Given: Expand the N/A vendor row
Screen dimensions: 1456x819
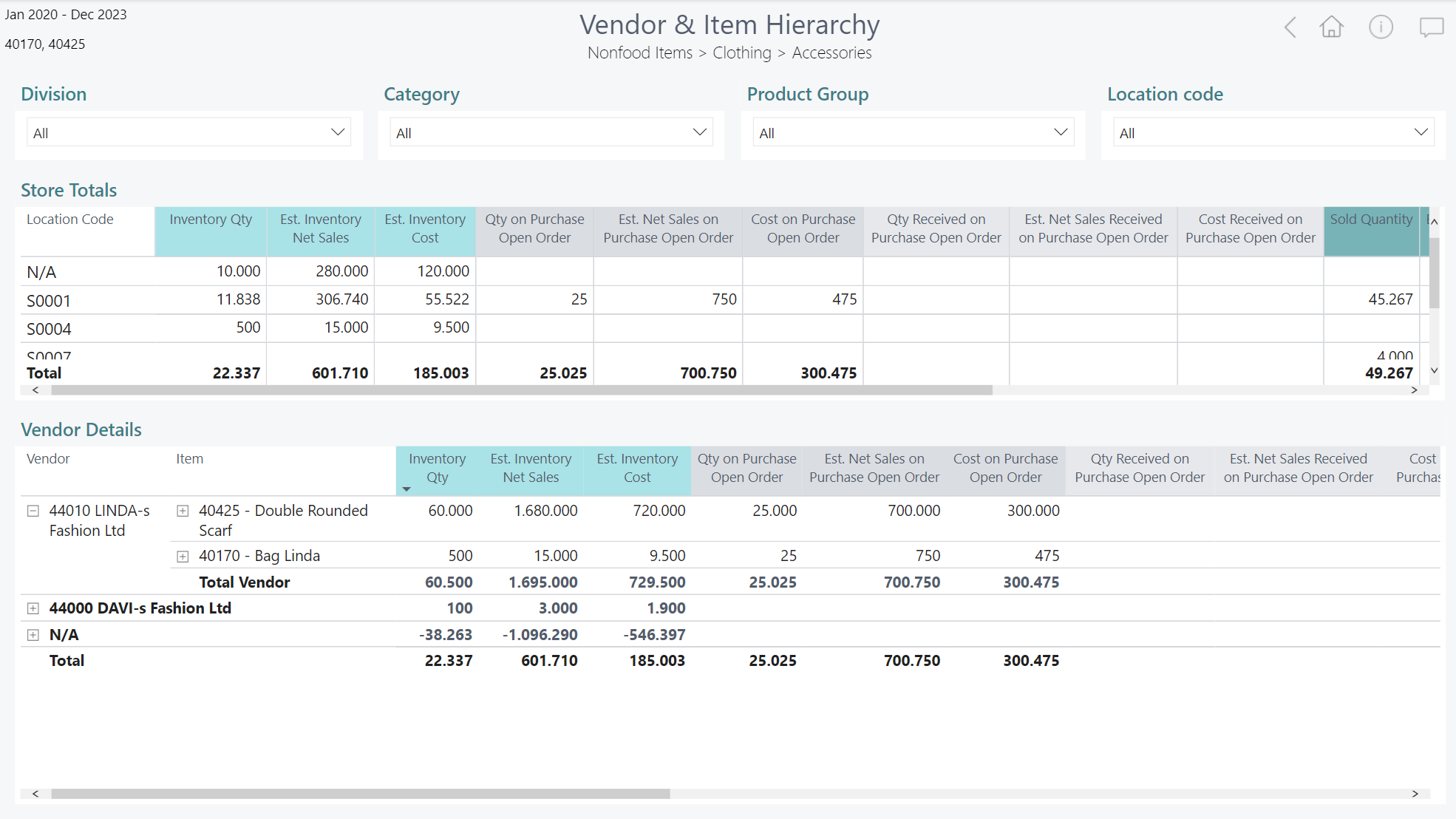Looking at the screenshot, I should coord(33,635).
